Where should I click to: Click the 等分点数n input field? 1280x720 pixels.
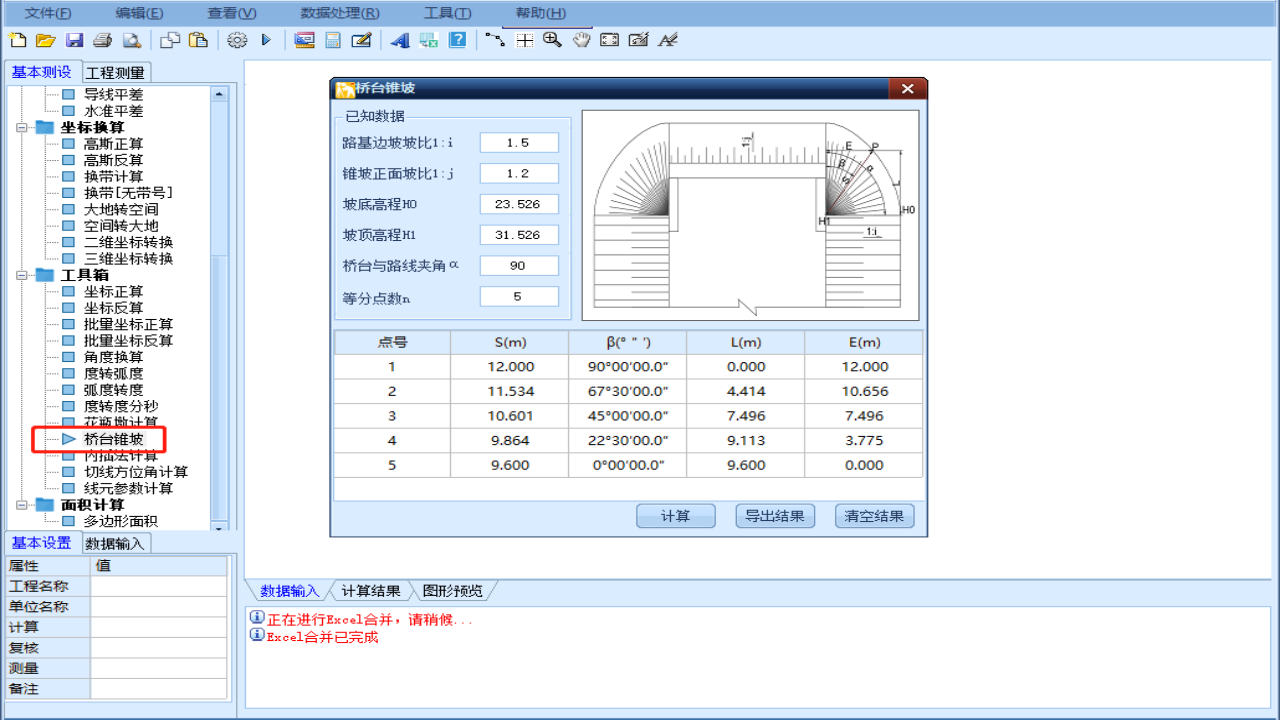[519, 296]
